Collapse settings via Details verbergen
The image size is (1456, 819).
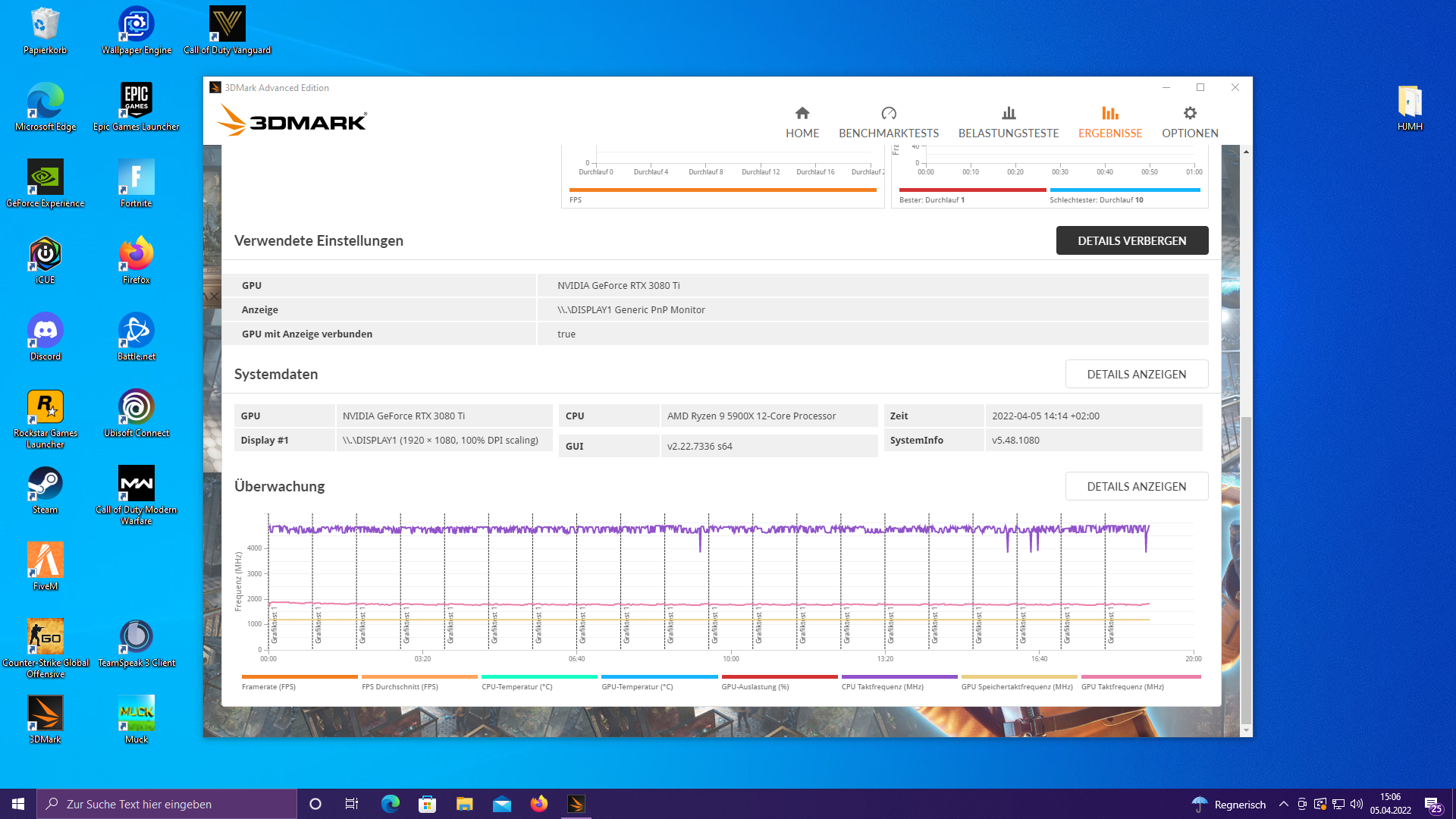[x=1131, y=240]
